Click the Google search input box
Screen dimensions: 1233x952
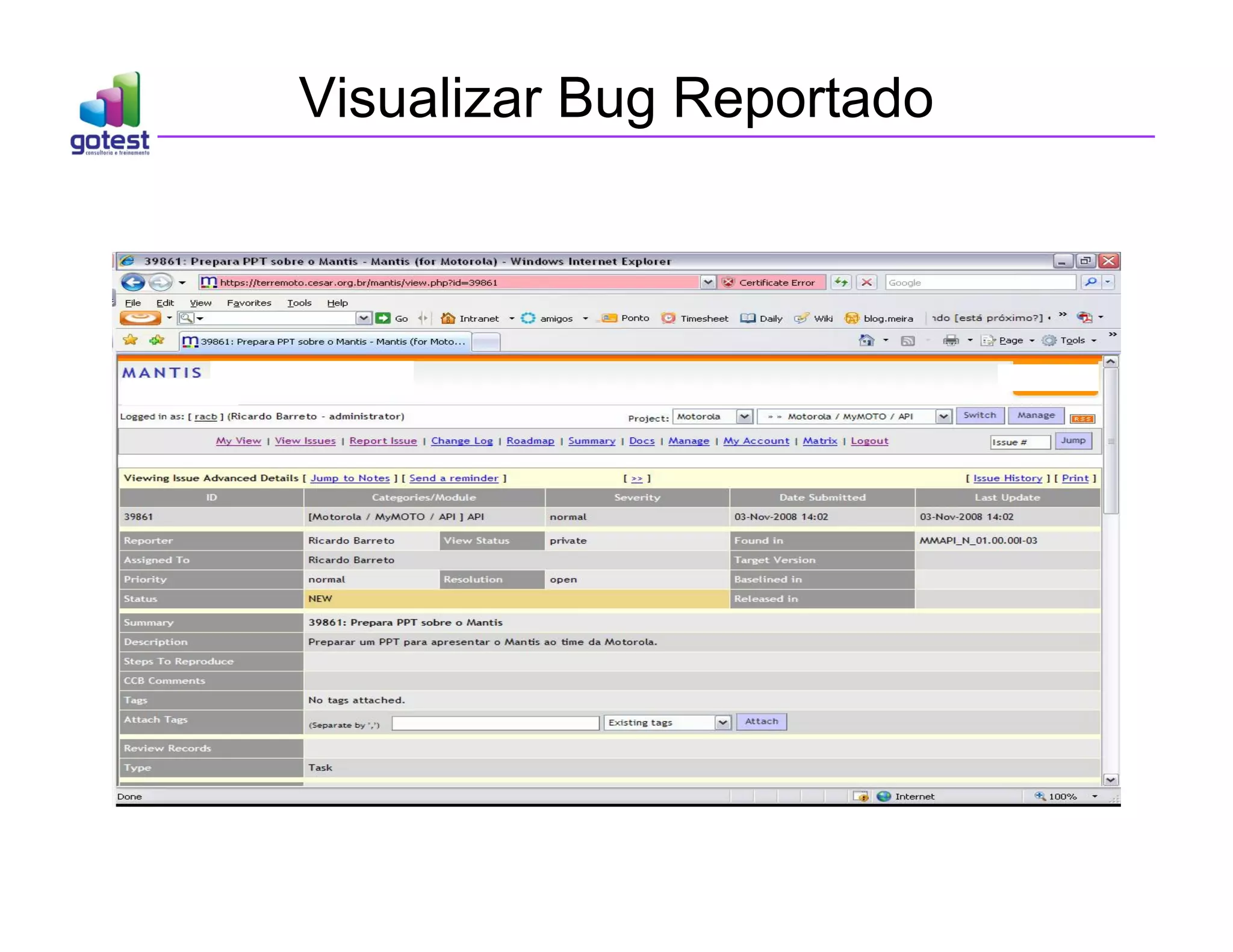pos(981,282)
